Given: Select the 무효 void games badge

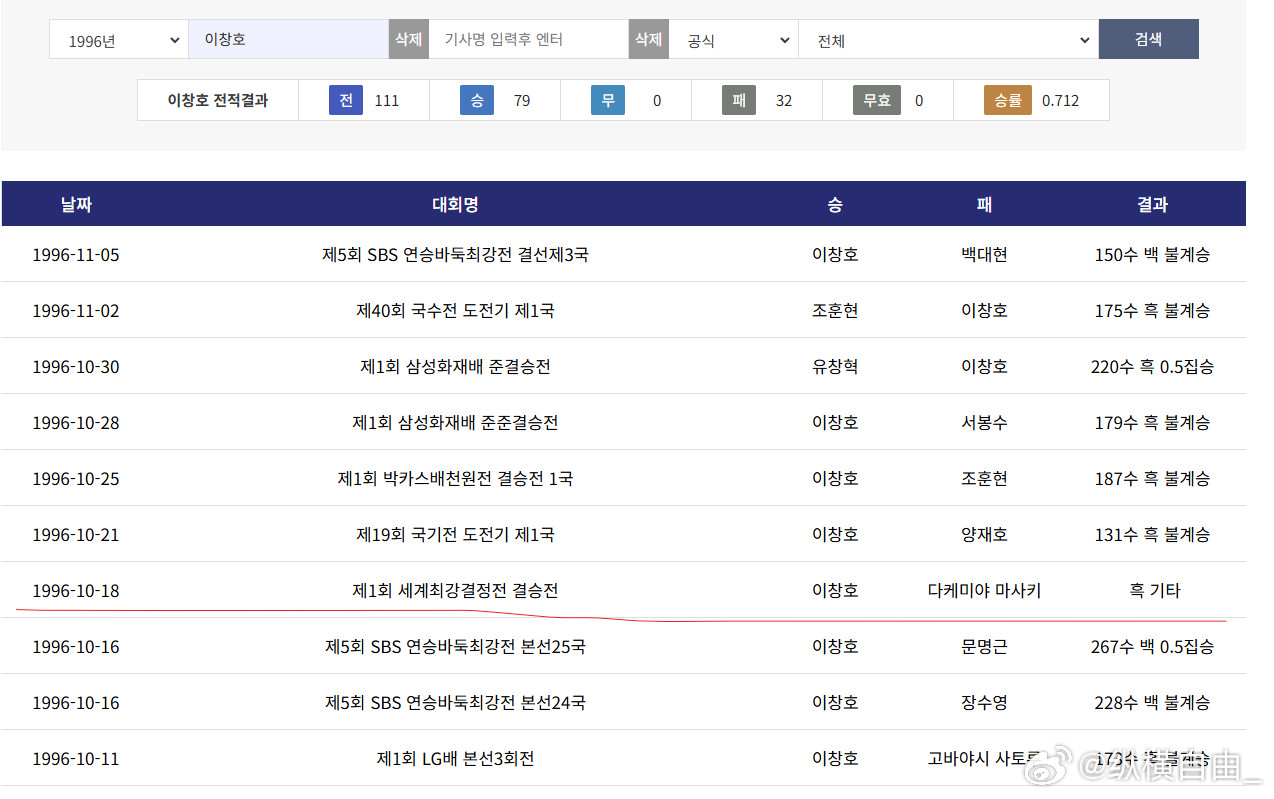Looking at the screenshot, I should click(877, 100).
